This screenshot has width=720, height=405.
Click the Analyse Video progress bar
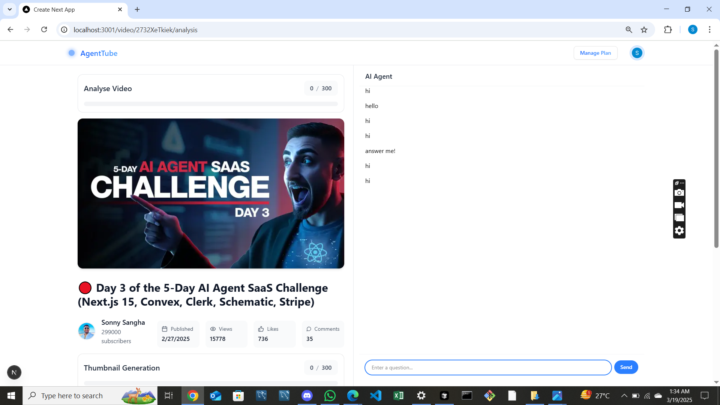211,104
